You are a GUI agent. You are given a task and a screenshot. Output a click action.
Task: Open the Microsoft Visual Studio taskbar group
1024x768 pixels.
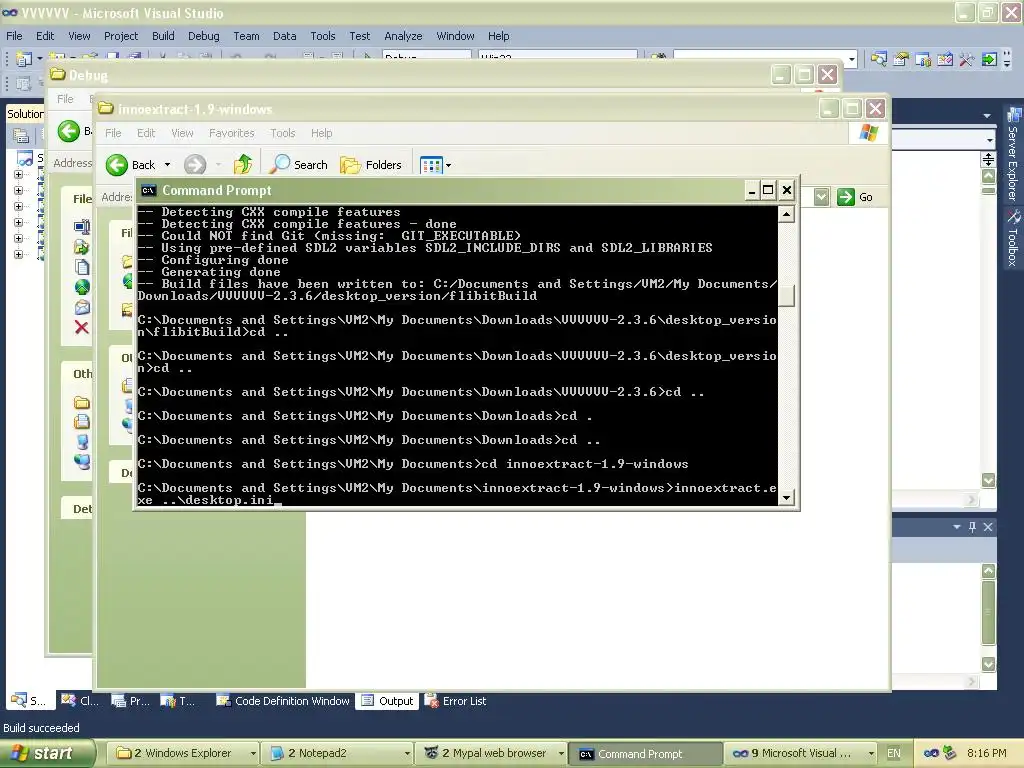point(800,753)
